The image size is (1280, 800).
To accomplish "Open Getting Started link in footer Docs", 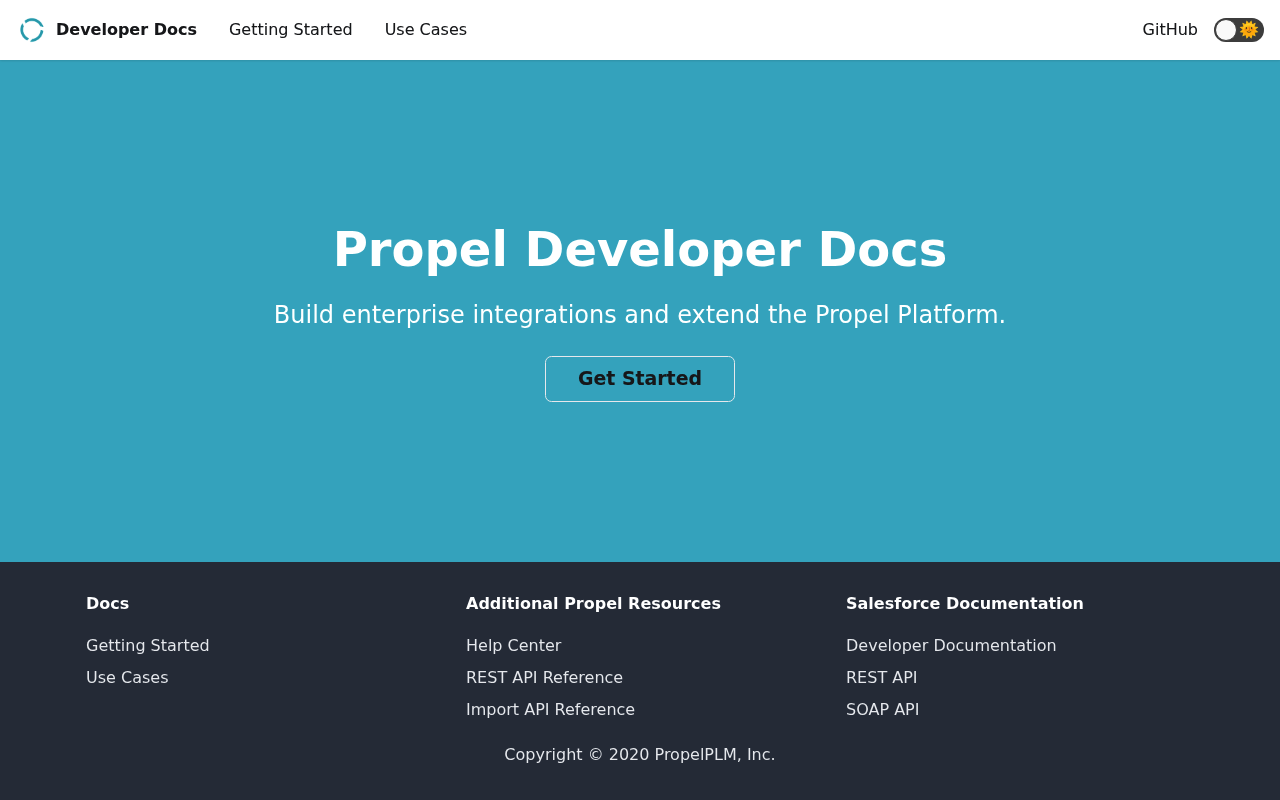I will point(148,646).
